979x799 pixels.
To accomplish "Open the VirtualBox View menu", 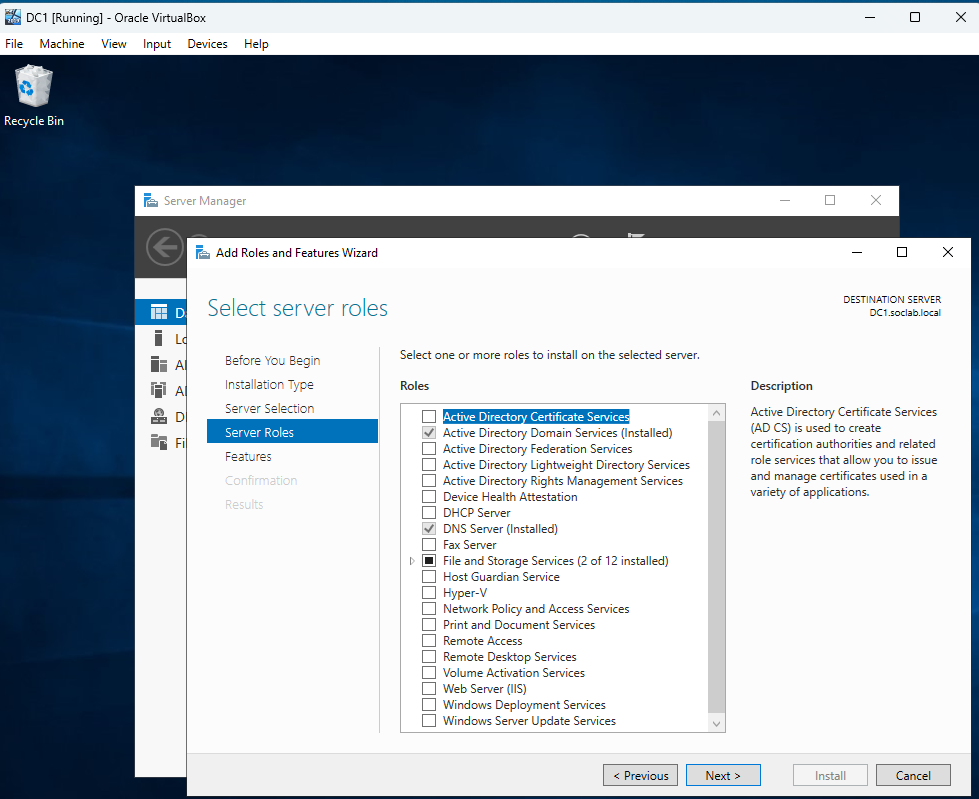I will pyautogui.click(x=114, y=44).
